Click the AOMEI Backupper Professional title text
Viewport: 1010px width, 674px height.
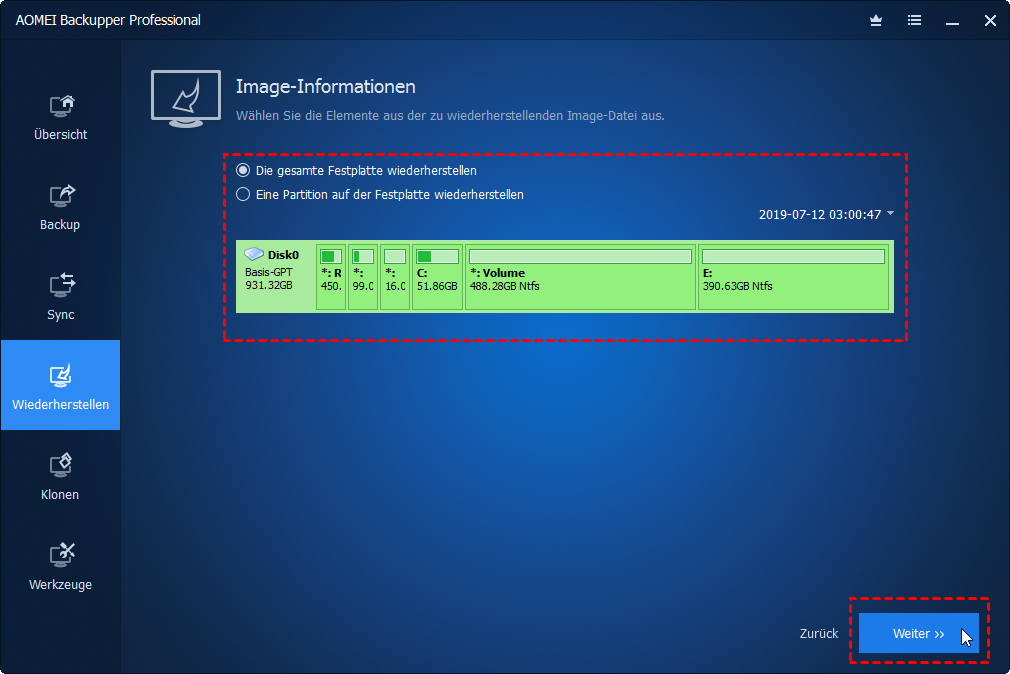point(108,21)
